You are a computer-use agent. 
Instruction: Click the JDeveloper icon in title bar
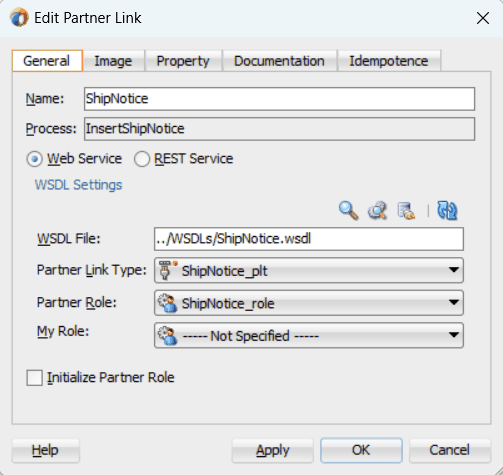tap(19, 17)
